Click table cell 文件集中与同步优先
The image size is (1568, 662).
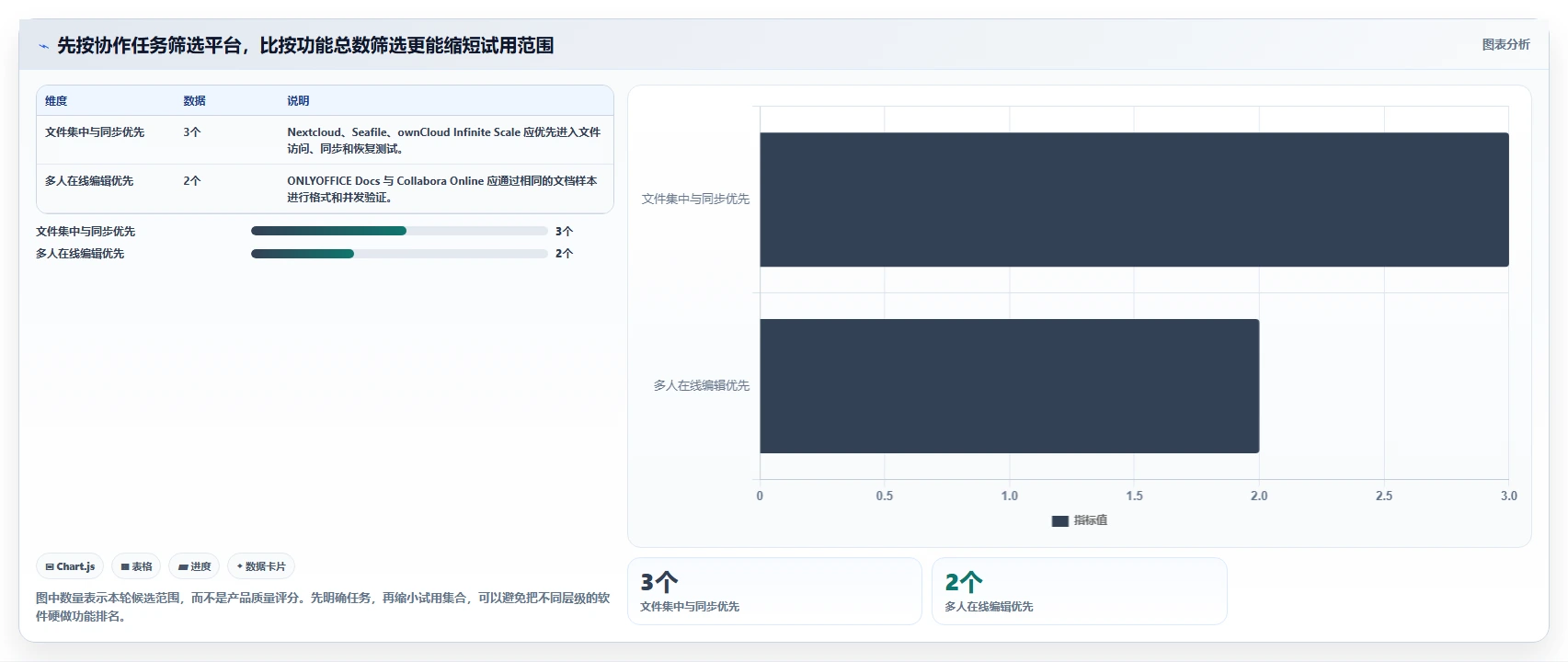point(95,132)
